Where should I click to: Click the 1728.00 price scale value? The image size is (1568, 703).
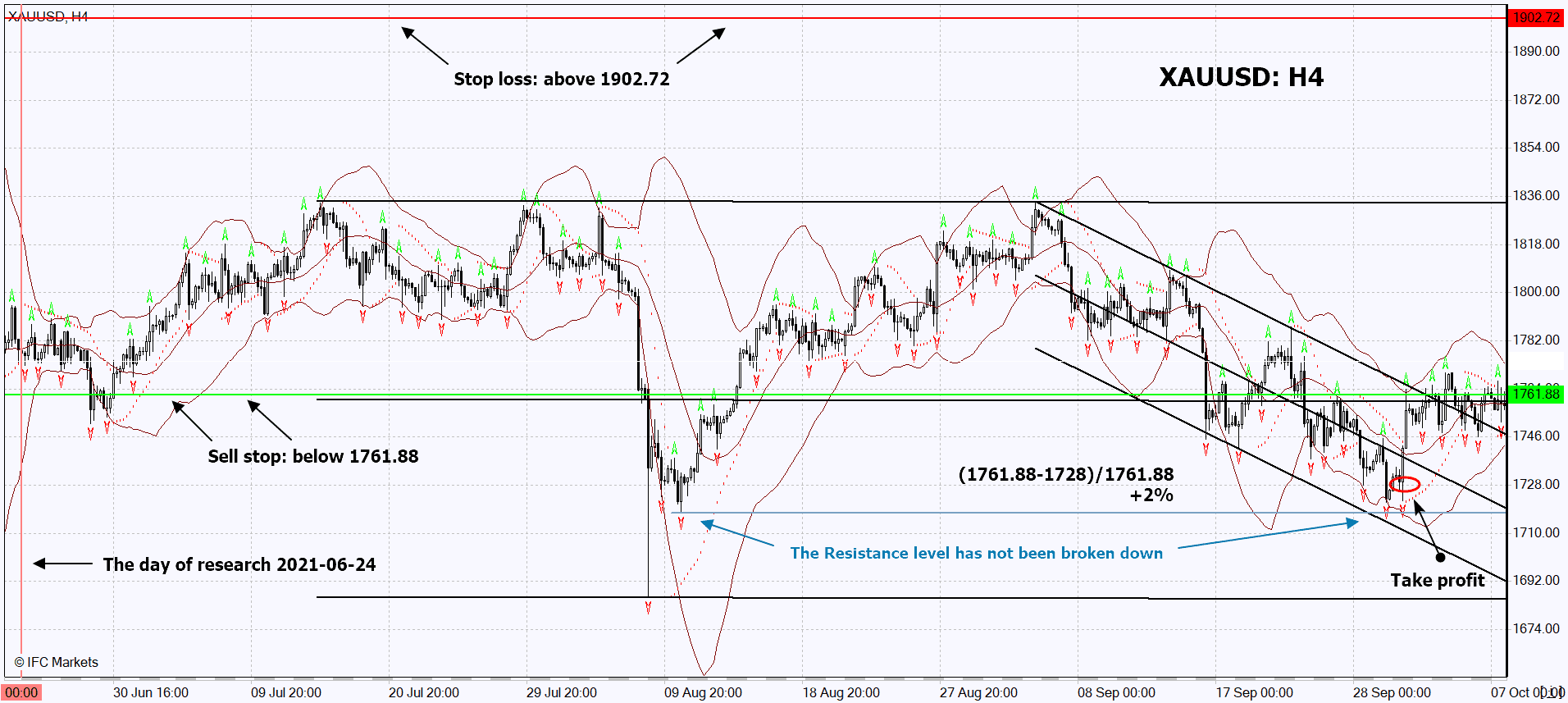pyautogui.click(x=1536, y=484)
